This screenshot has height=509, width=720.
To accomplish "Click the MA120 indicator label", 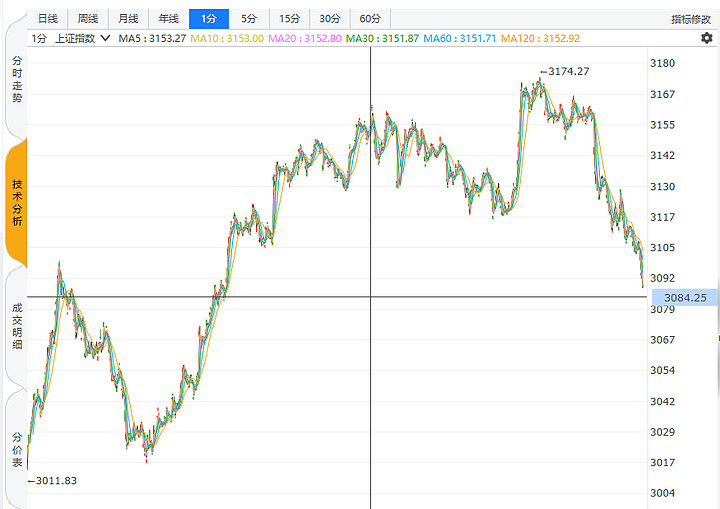I will (539, 38).
